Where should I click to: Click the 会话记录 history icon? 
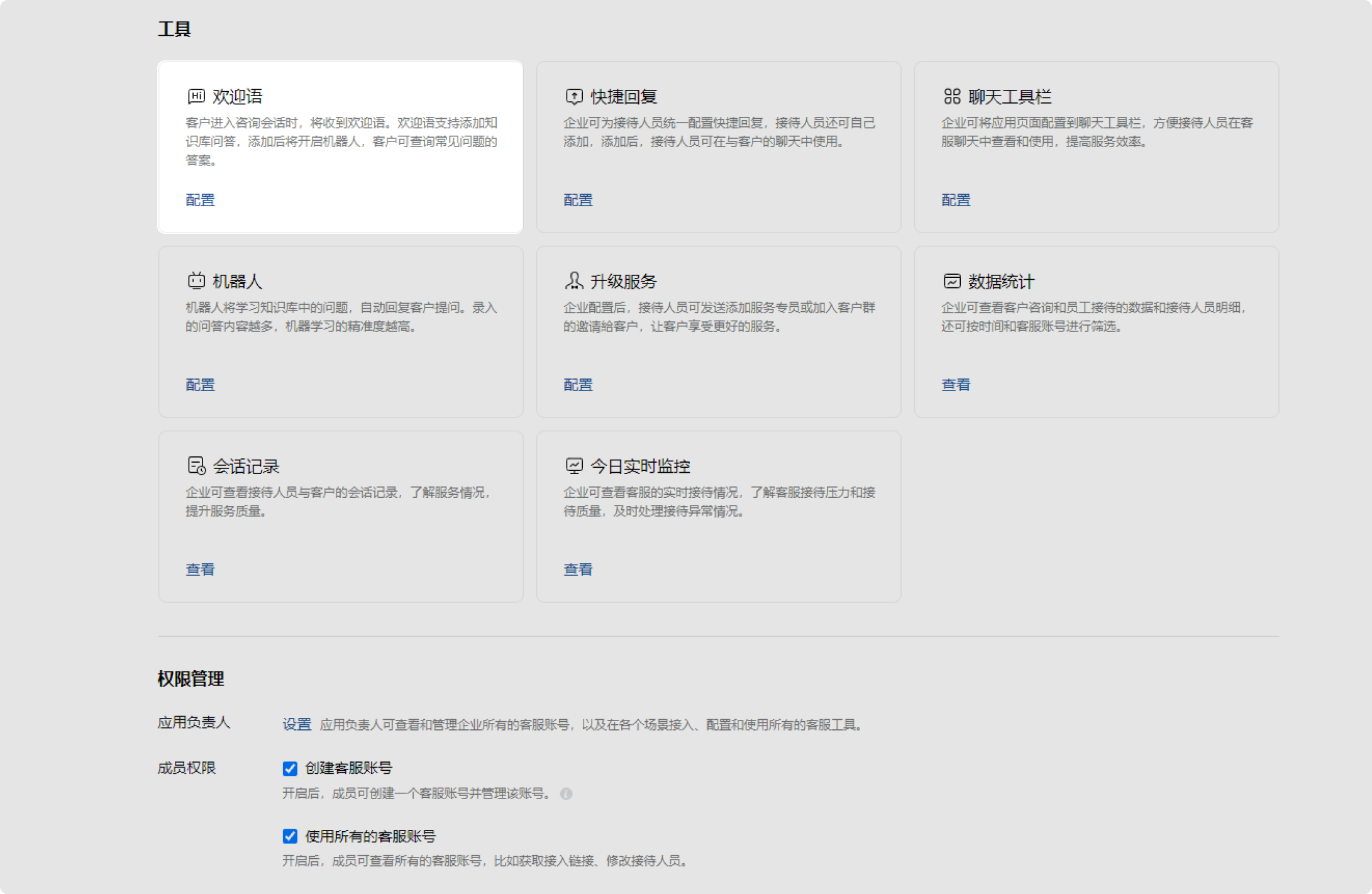[196, 465]
